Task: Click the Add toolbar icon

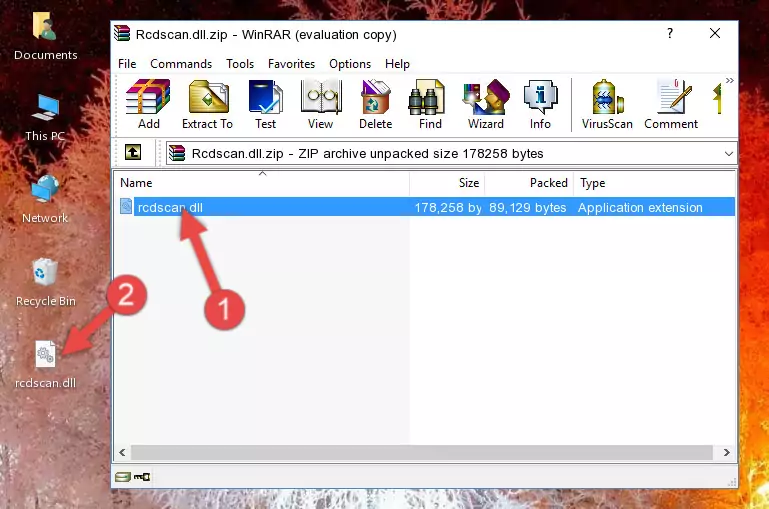Action: [x=148, y=104]
